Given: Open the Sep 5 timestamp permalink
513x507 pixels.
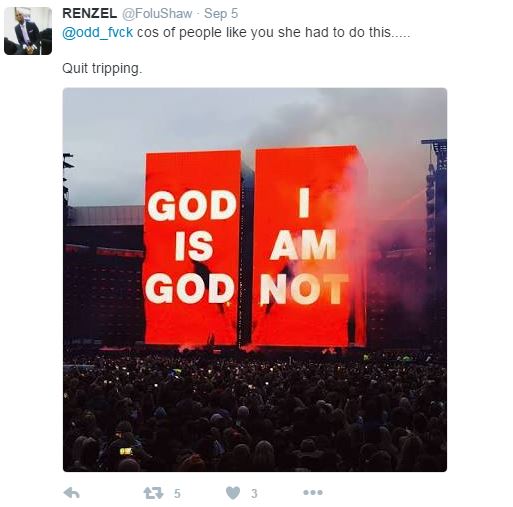Looking at the screenshot, I should click(x=221, y=13).
